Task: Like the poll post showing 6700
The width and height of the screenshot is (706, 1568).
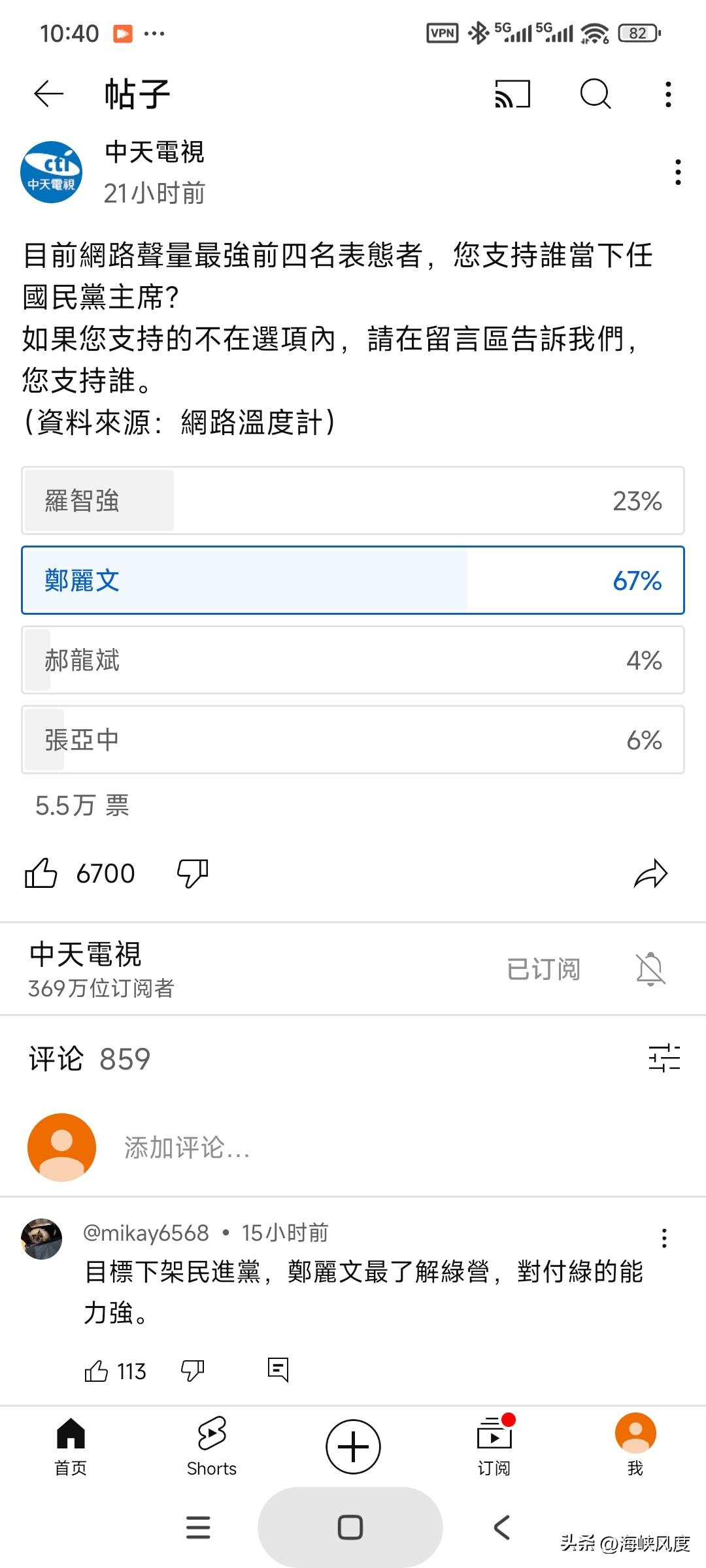Action: pos(41,873)
